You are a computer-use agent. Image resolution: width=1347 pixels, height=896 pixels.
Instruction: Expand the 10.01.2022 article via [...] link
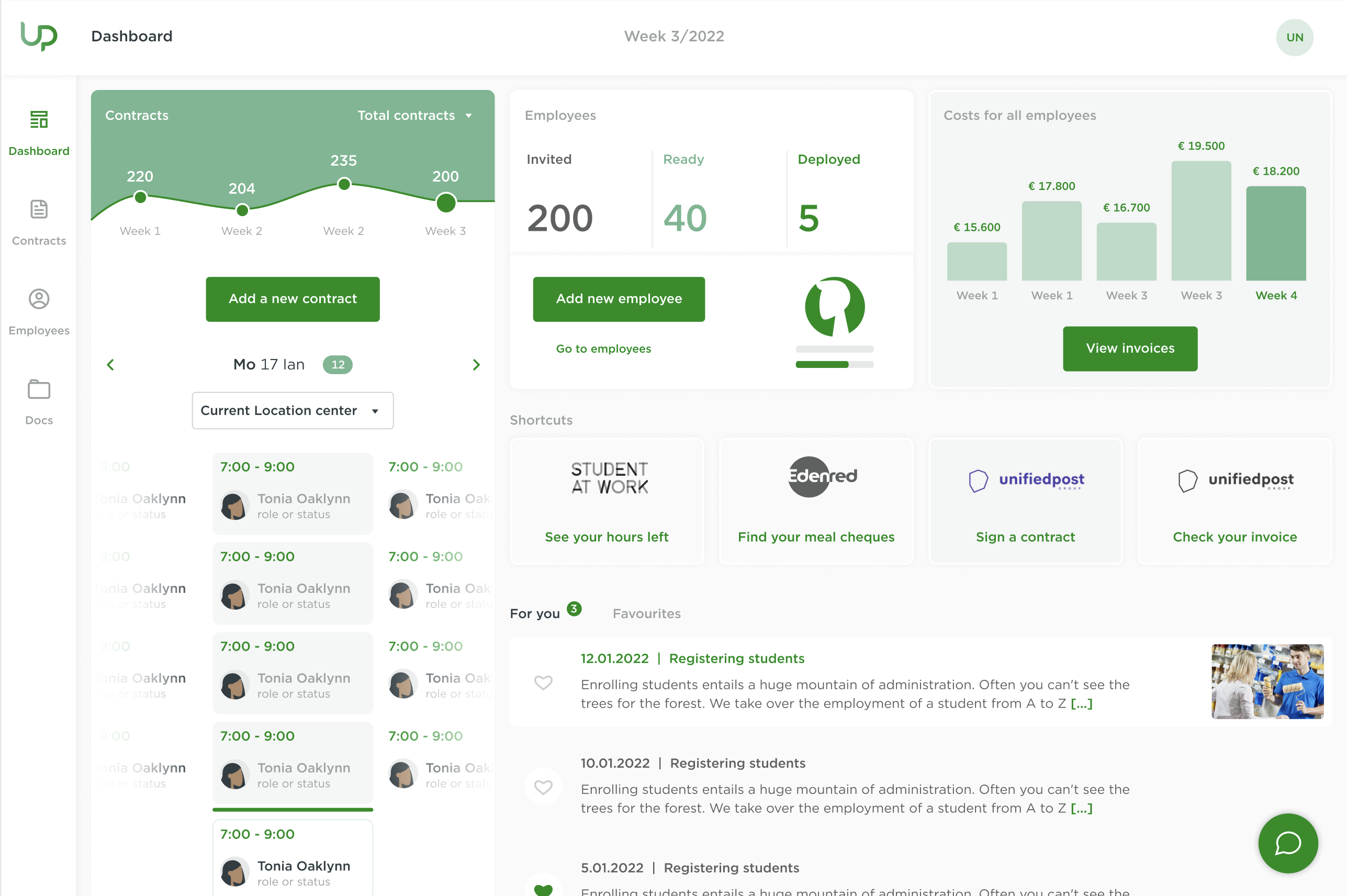(x=1081, y=808)
